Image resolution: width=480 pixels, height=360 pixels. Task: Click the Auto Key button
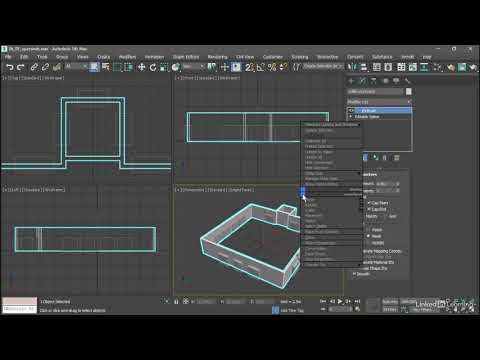click(x=390, y=302)
